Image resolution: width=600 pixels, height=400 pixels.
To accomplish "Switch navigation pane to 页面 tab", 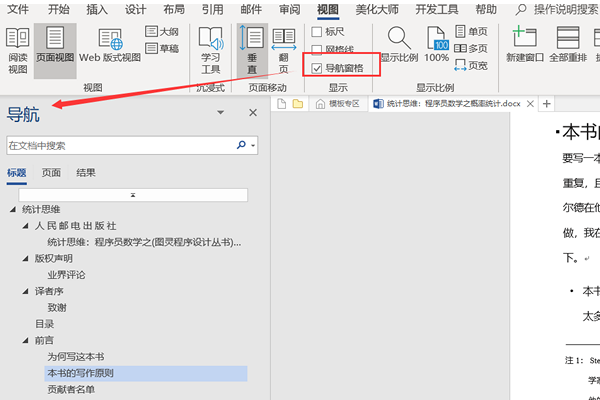I will point(51,173).
